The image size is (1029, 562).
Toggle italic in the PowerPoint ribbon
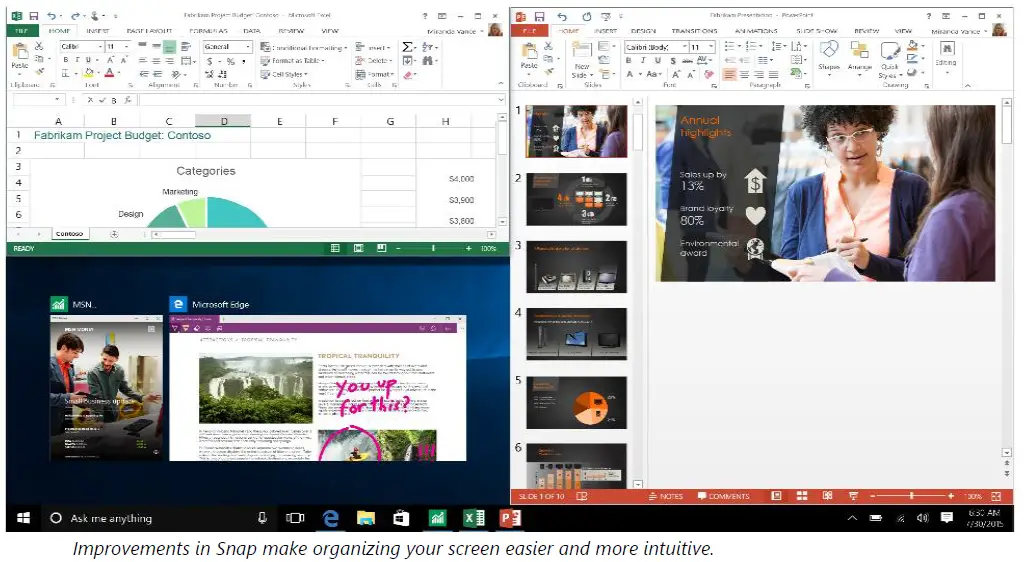[643, 60]
